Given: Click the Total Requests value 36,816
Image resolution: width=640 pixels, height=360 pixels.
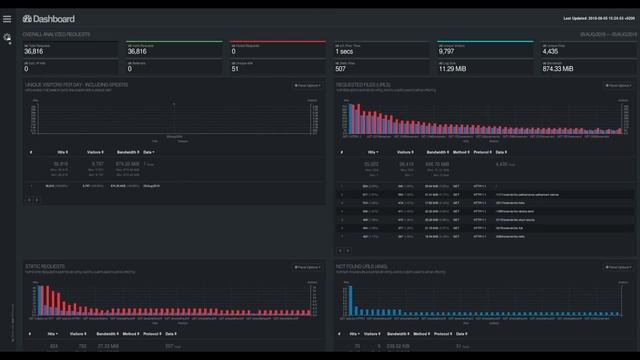Looking at the screenshot, I should coord(33,51).
